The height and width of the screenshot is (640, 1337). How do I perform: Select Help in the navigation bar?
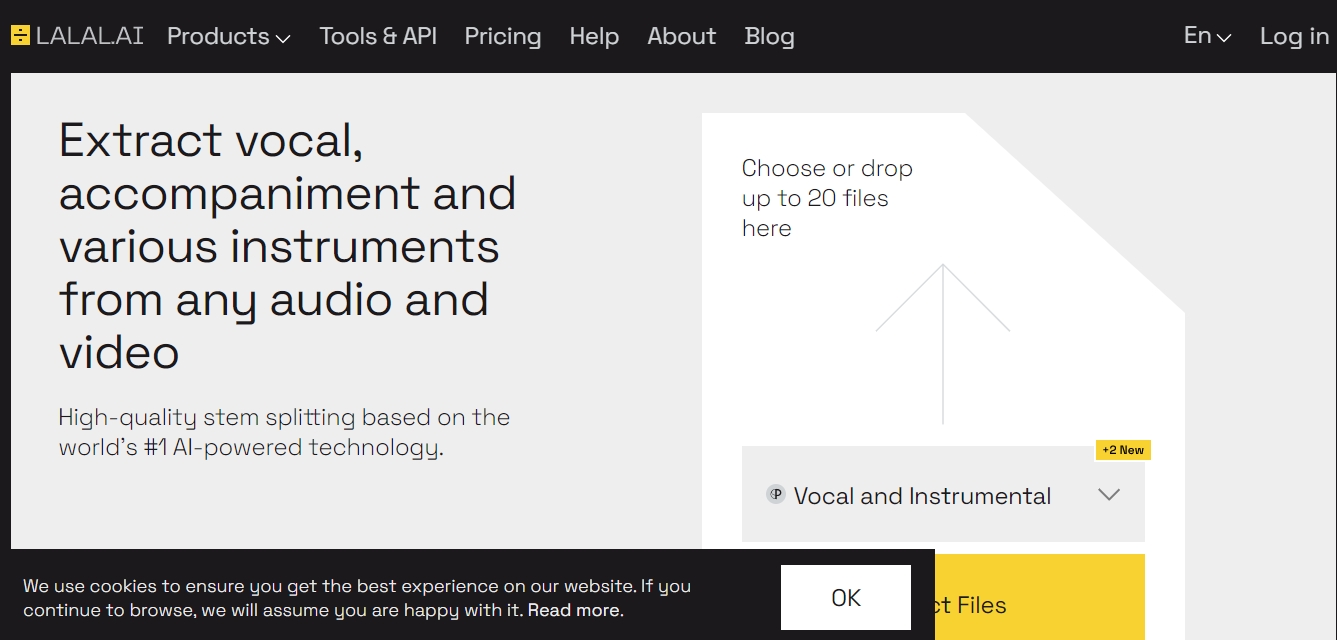[x=594, y=37]
